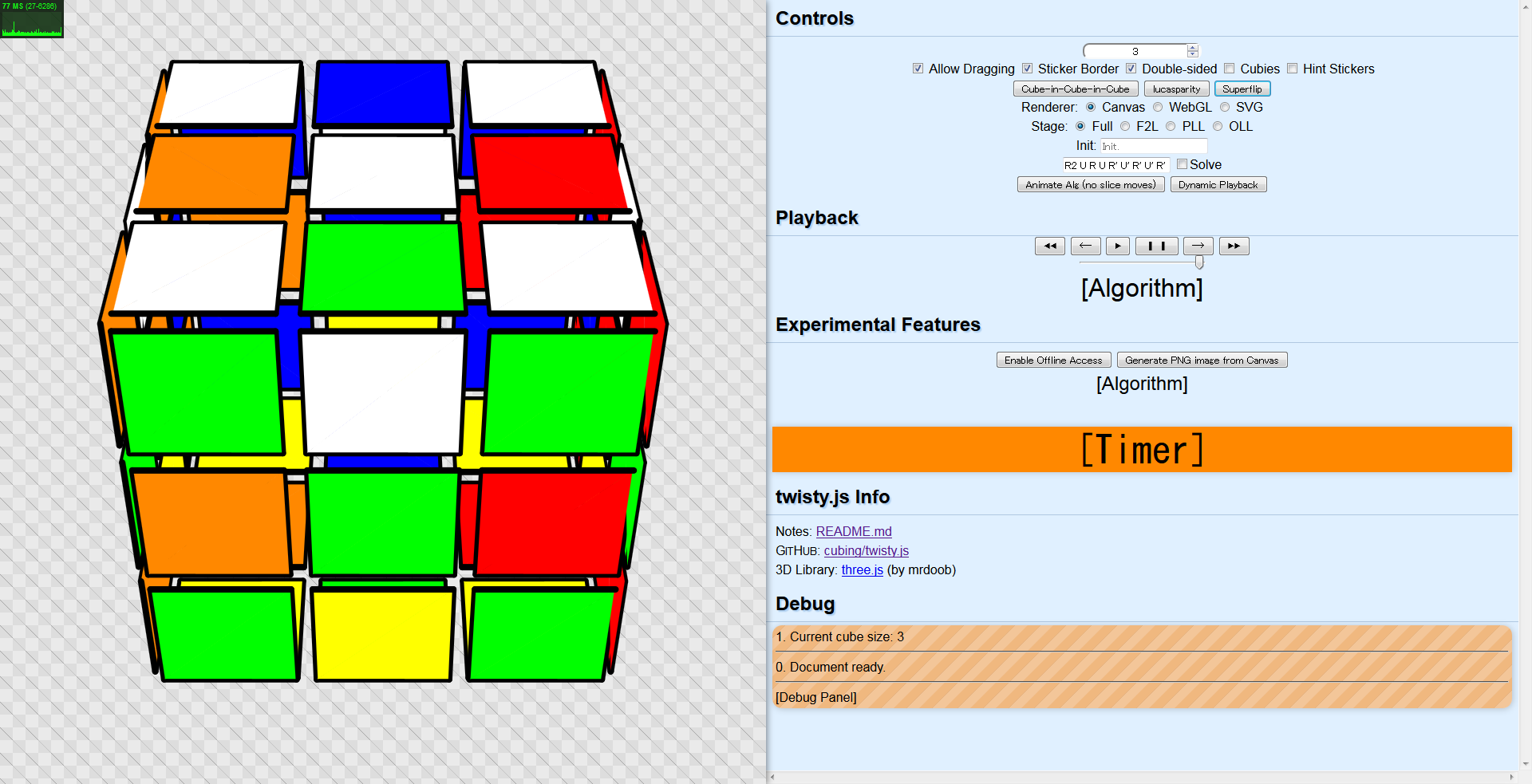Click the Init input field

[1154, 146]
